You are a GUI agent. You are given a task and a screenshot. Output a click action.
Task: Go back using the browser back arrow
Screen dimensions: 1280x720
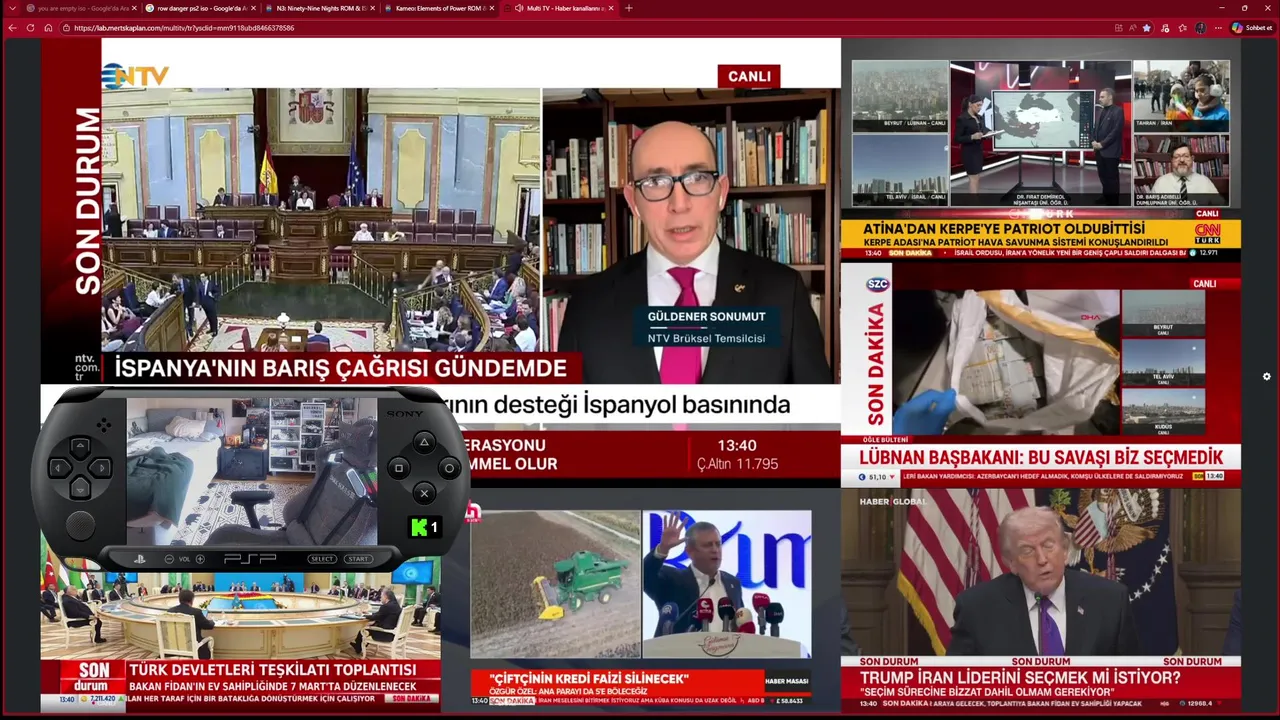click(12, 28)
